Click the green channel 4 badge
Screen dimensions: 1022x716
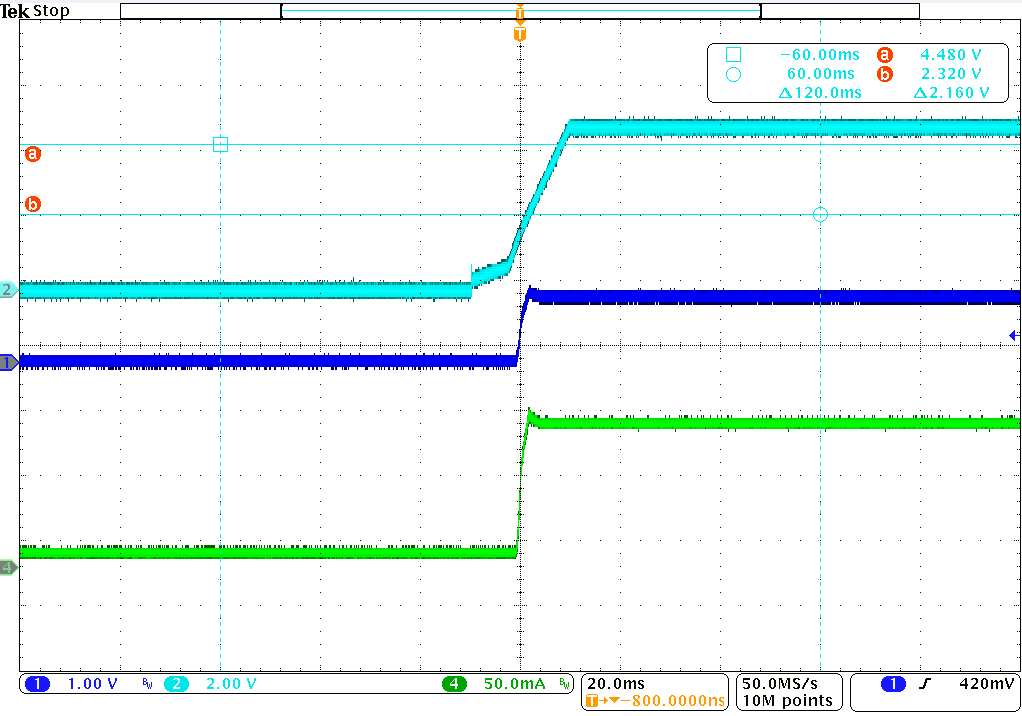(455, 684)
